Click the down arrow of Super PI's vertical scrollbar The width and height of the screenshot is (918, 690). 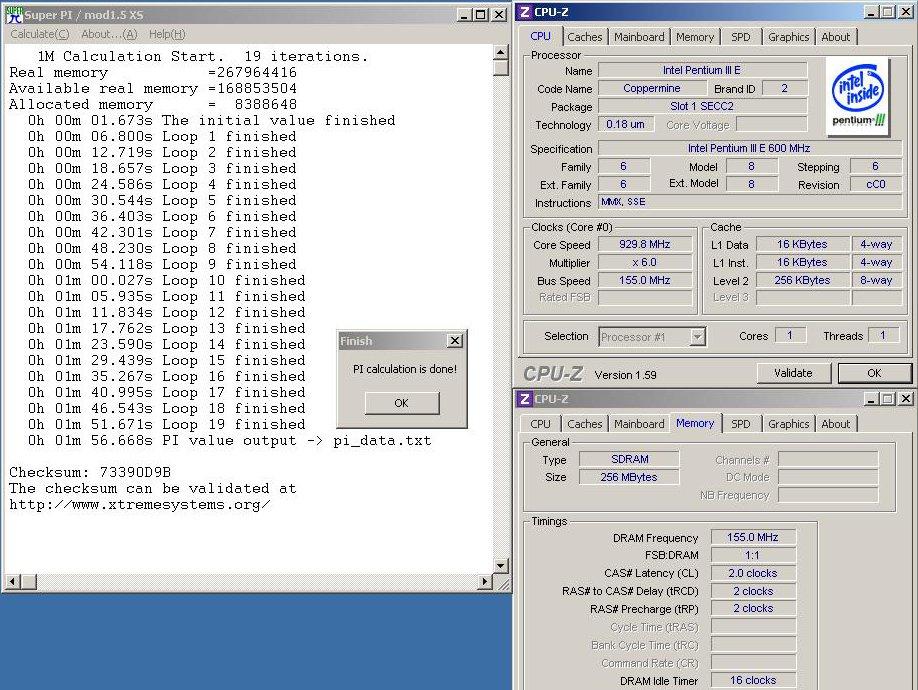coord(501,566)
